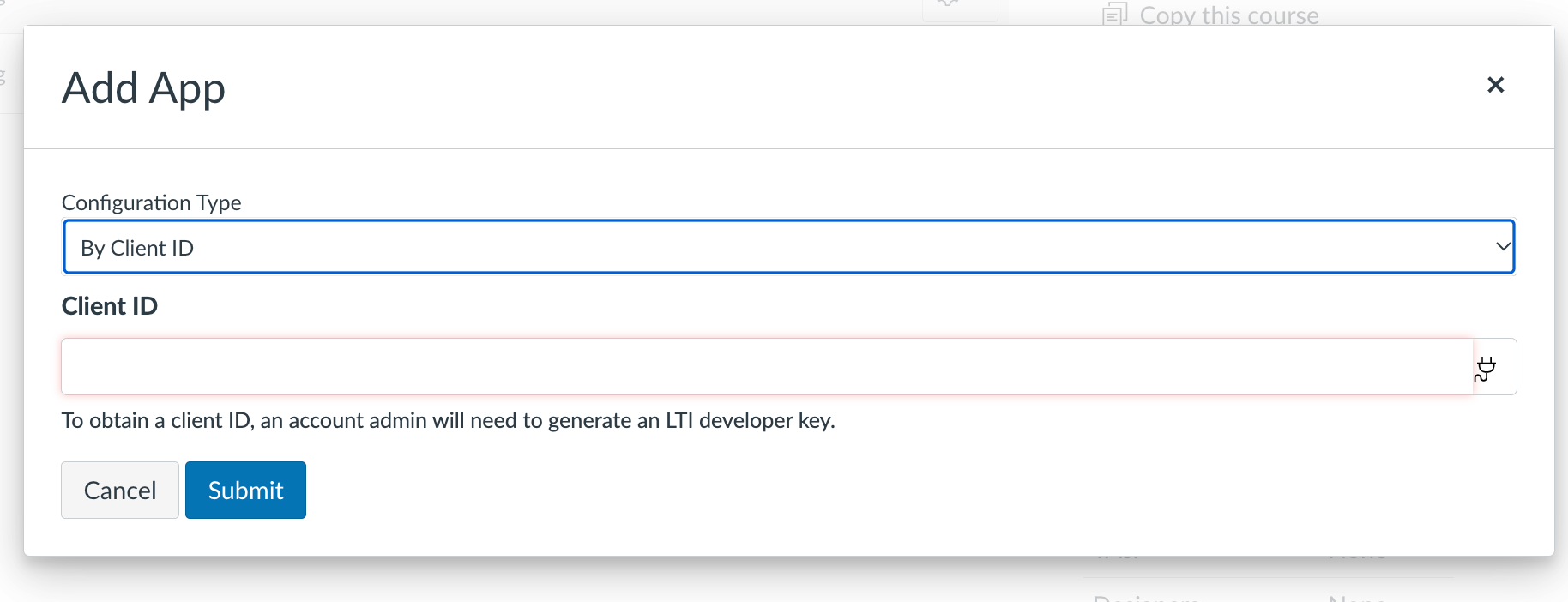1568x602 pixels.
Task: Click the plug icon in Client ID field
Action: (x=1485, y=369)
